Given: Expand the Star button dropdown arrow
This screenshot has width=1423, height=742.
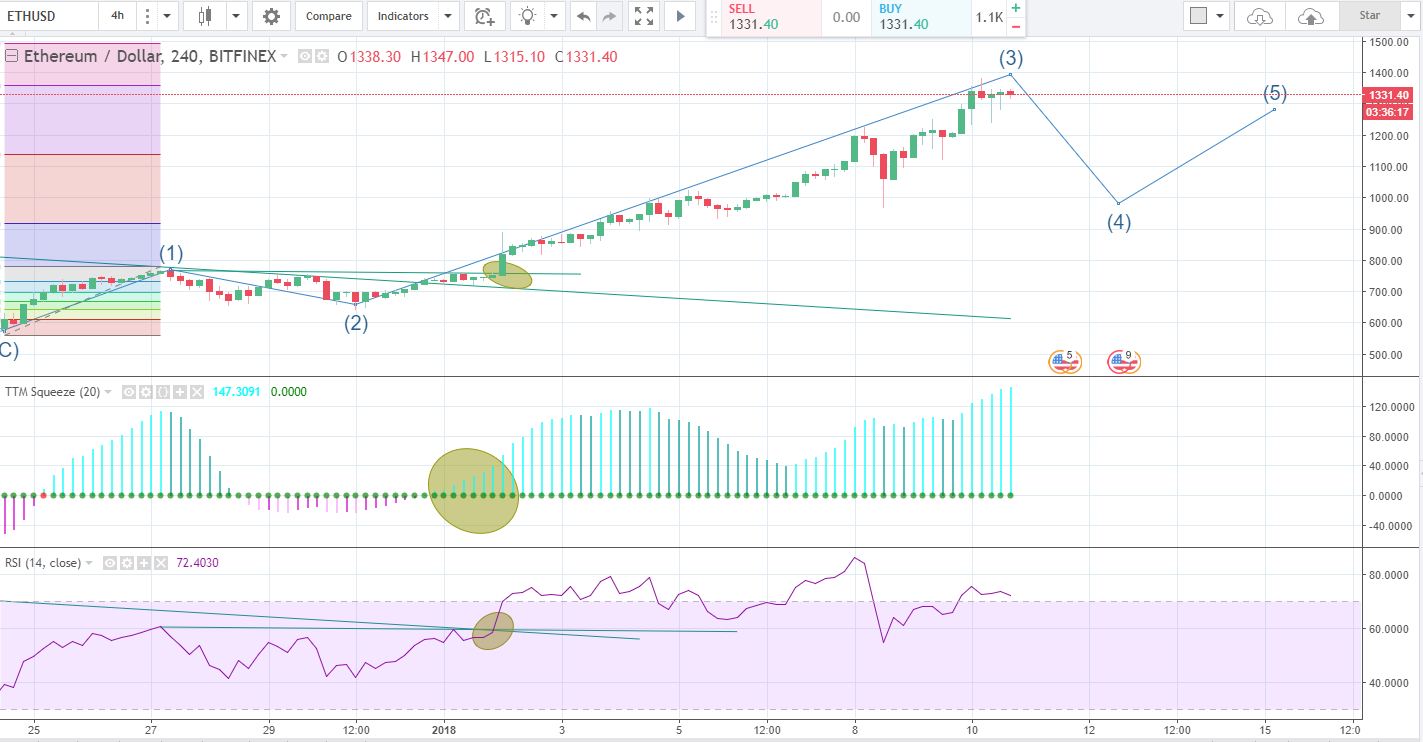Looking at the screenshot, I should point(1409,16).
